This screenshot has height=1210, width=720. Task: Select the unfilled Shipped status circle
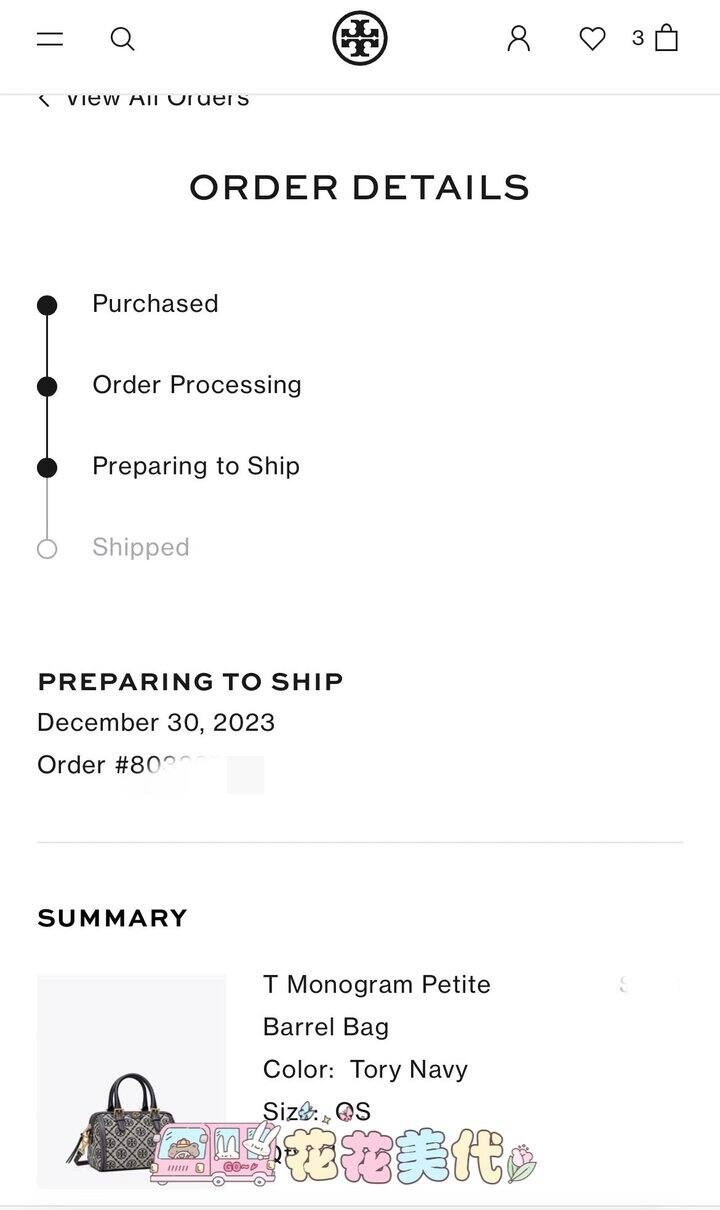47,548
